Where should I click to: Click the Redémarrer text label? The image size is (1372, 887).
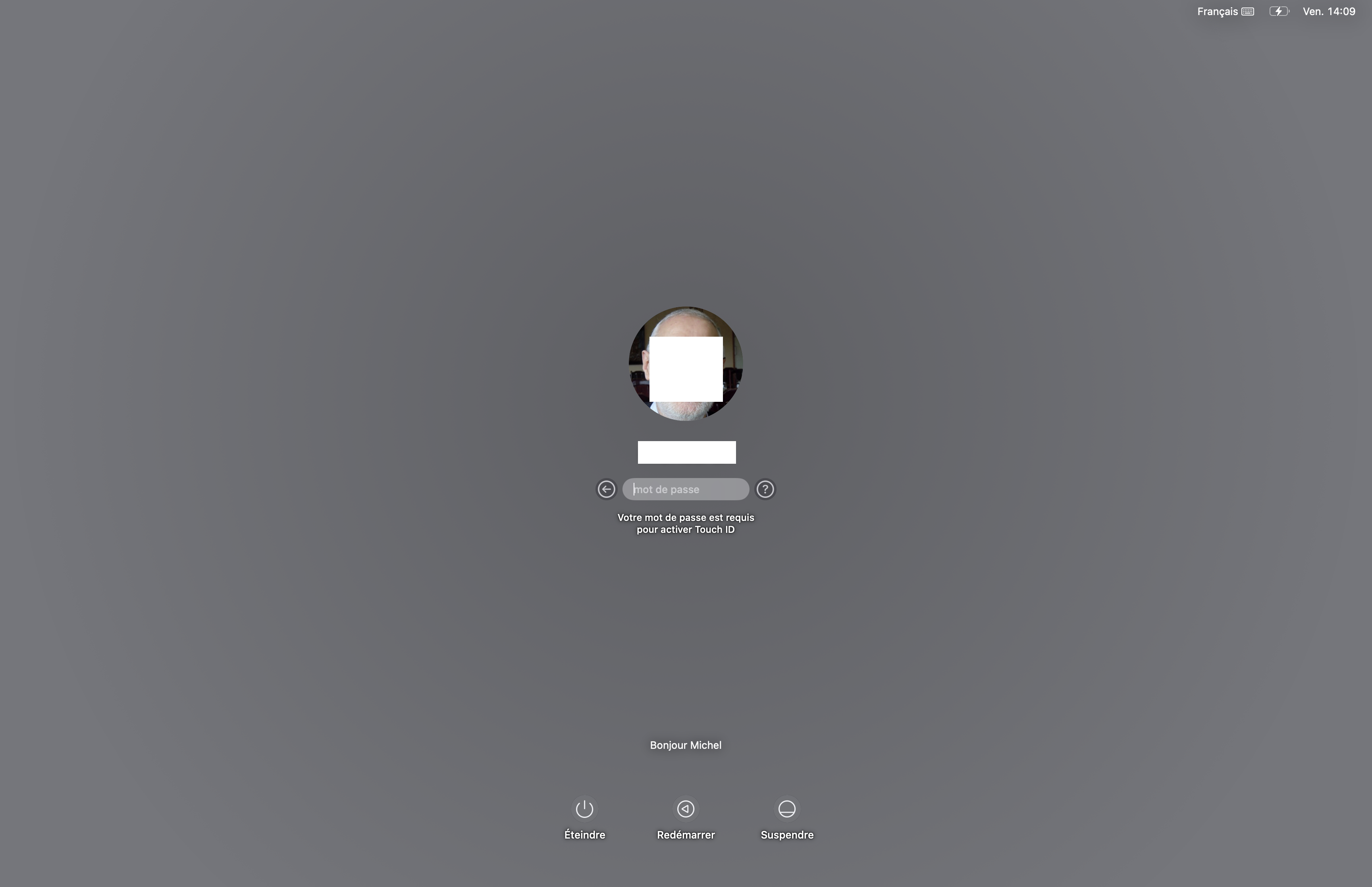(685, 835)
